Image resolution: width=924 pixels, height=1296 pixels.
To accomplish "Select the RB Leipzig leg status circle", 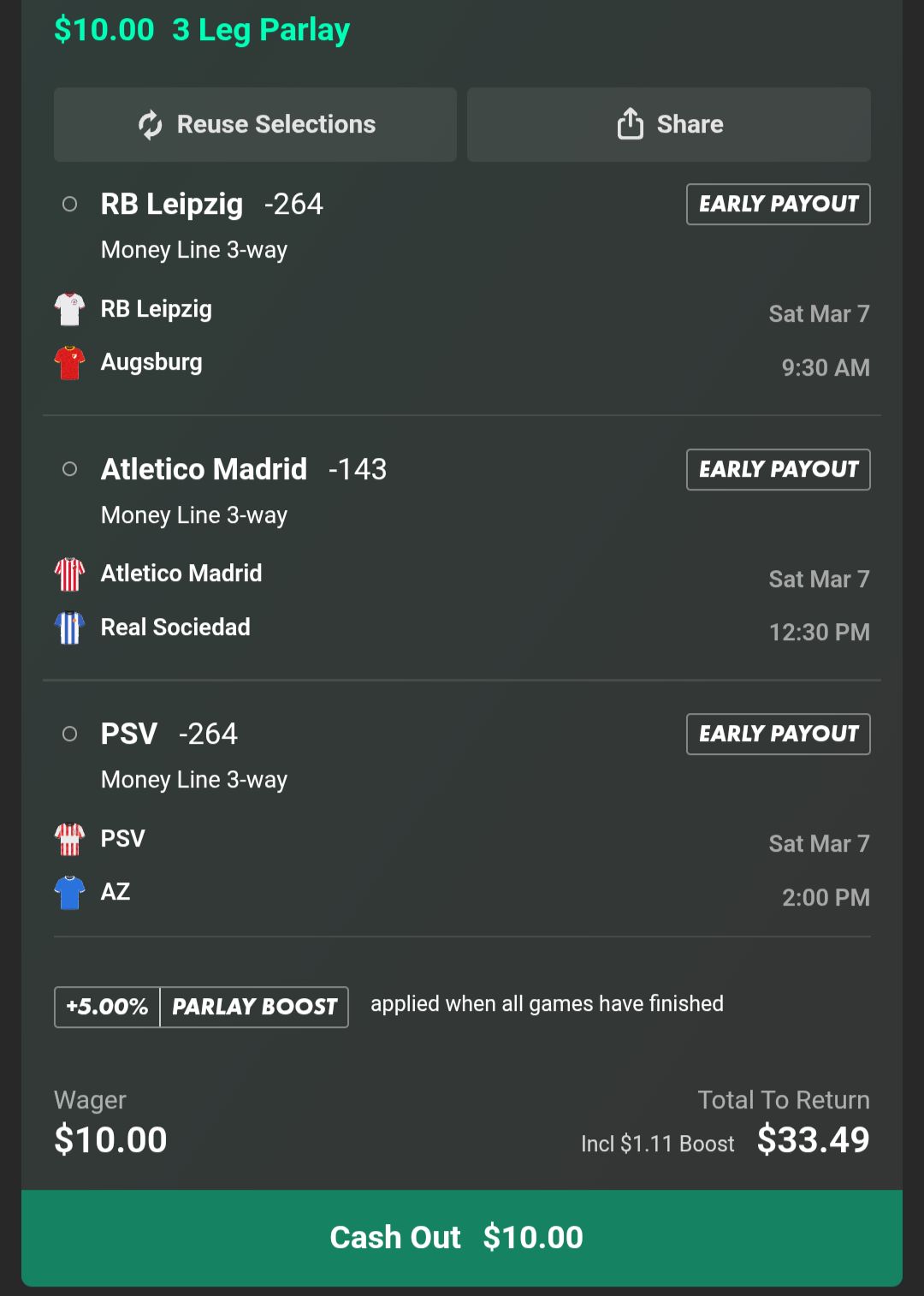I will tap(70, 205).
